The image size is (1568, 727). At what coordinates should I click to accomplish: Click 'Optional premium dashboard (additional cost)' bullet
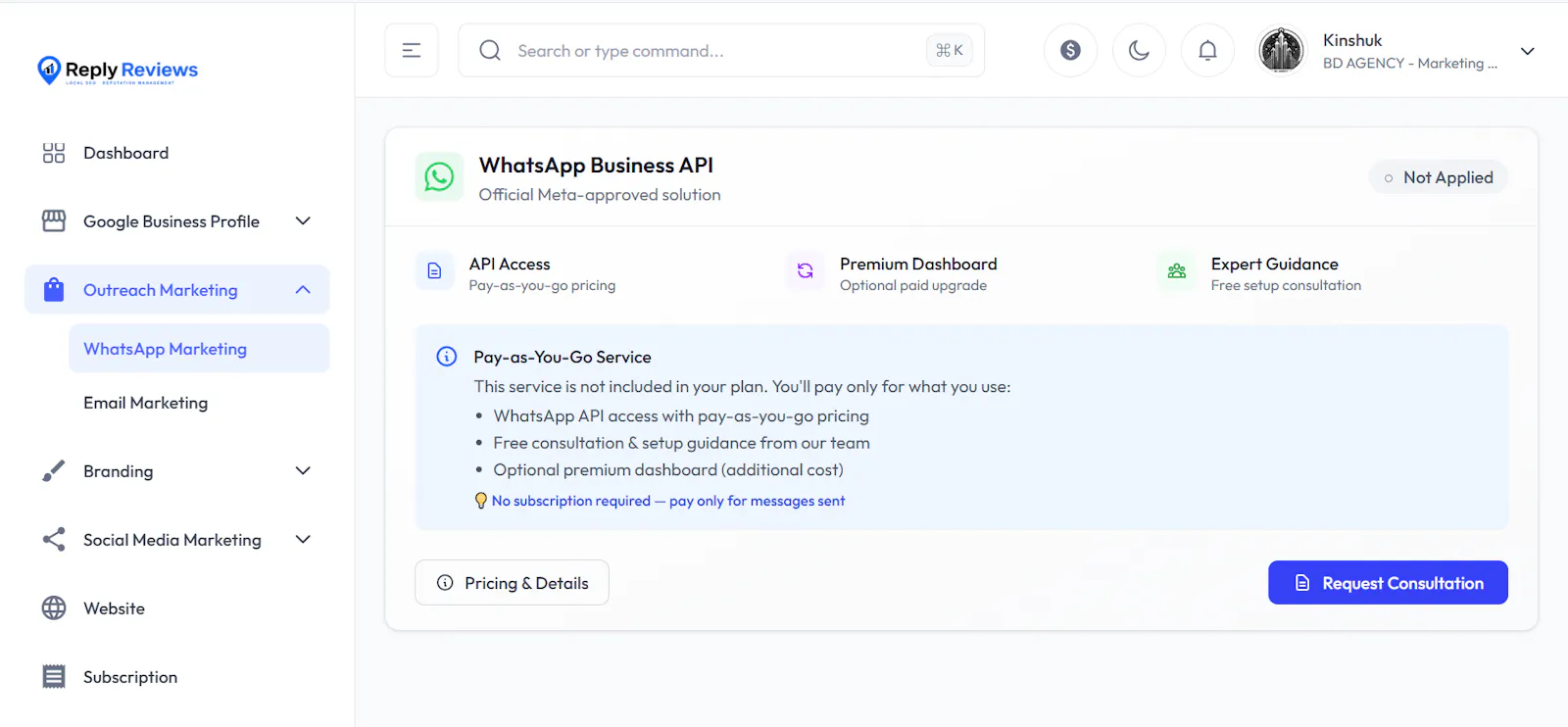[668, 470]
